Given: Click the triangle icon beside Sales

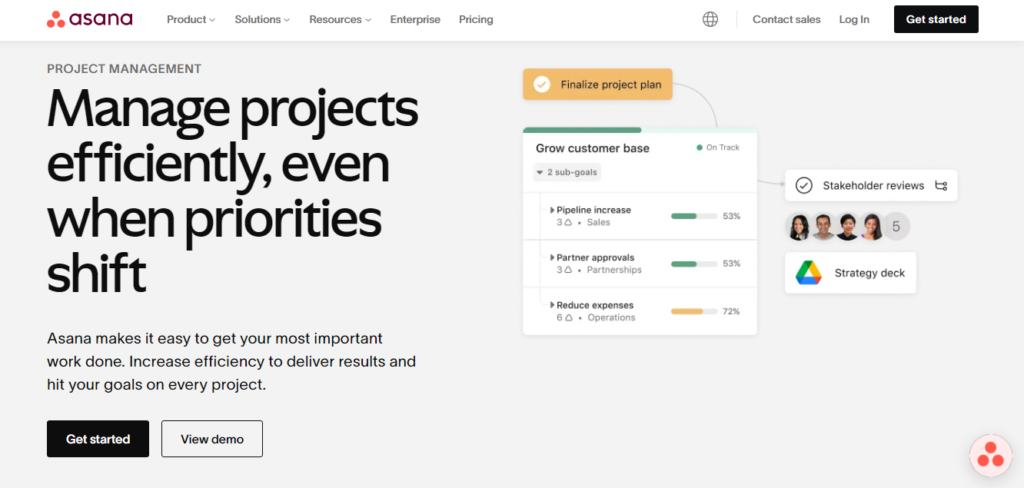Looking at the screenshot, I should coord(568,223).
